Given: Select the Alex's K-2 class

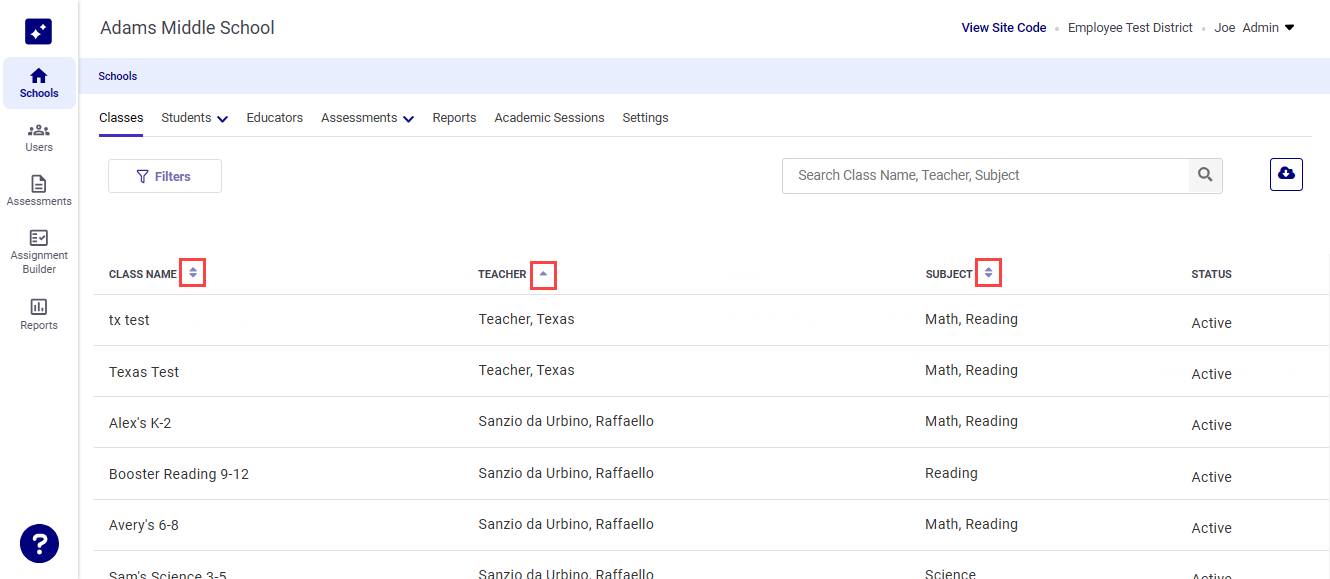Looking at the screenshot, I should point(140,423).
